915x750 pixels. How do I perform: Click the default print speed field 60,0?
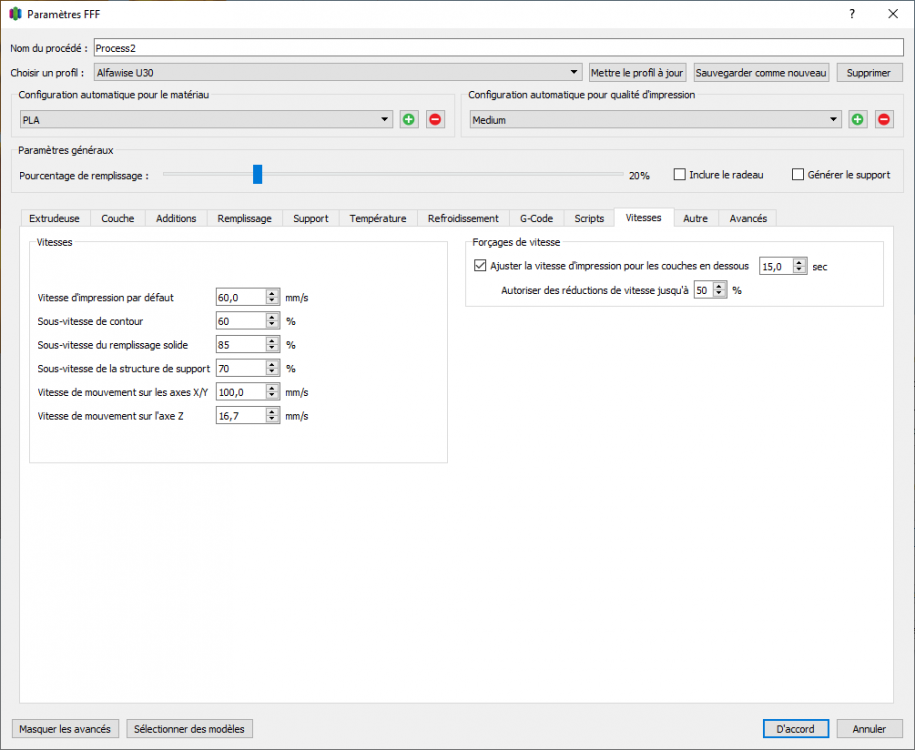click(241, 297)
